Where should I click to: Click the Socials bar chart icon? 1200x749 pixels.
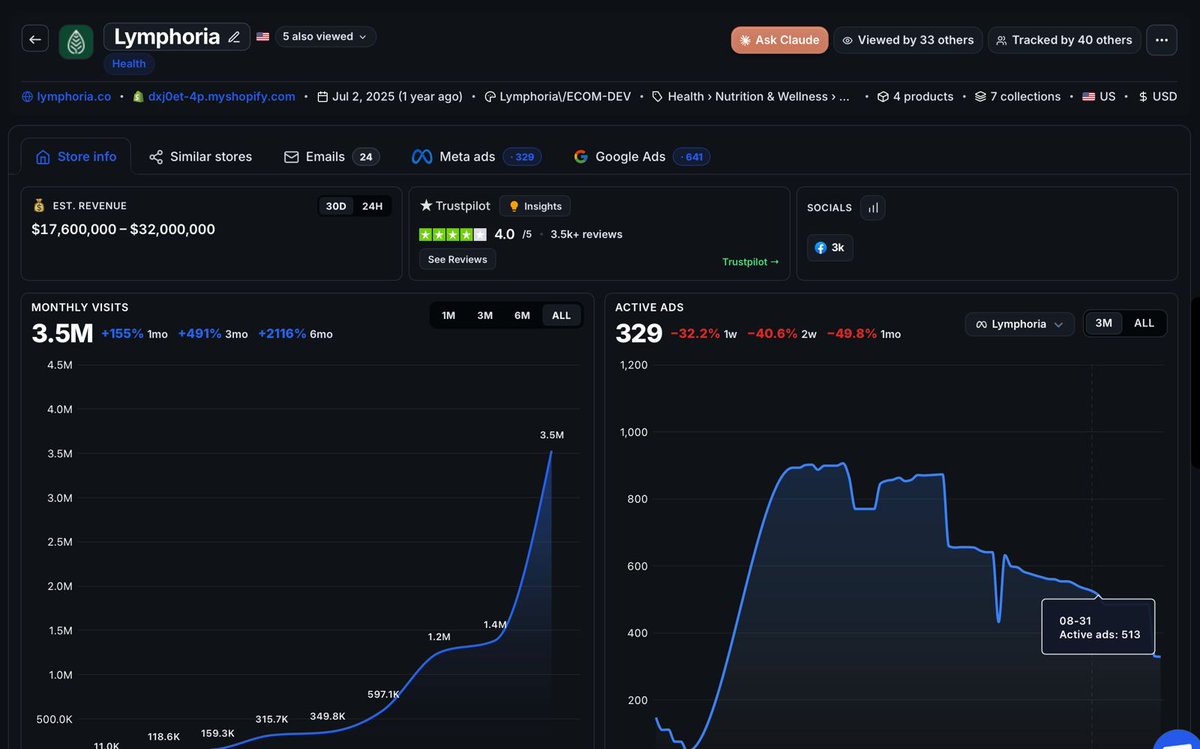pos(873,208)
